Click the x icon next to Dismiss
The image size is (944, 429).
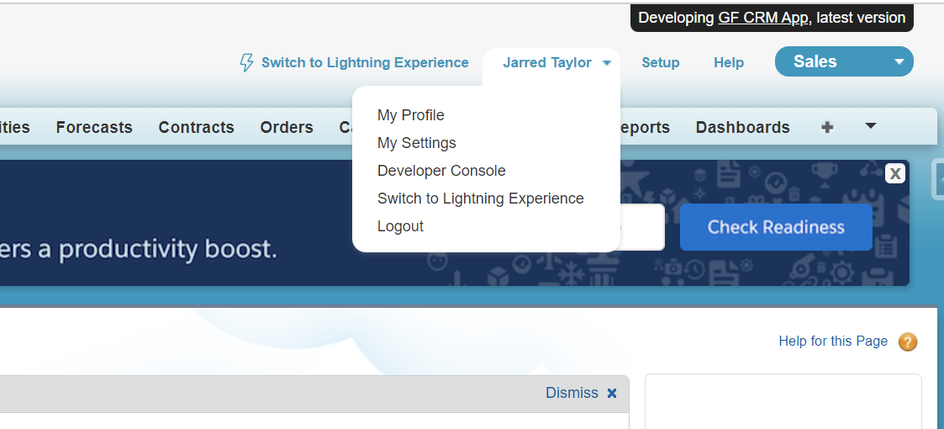(x=612, y=393)
